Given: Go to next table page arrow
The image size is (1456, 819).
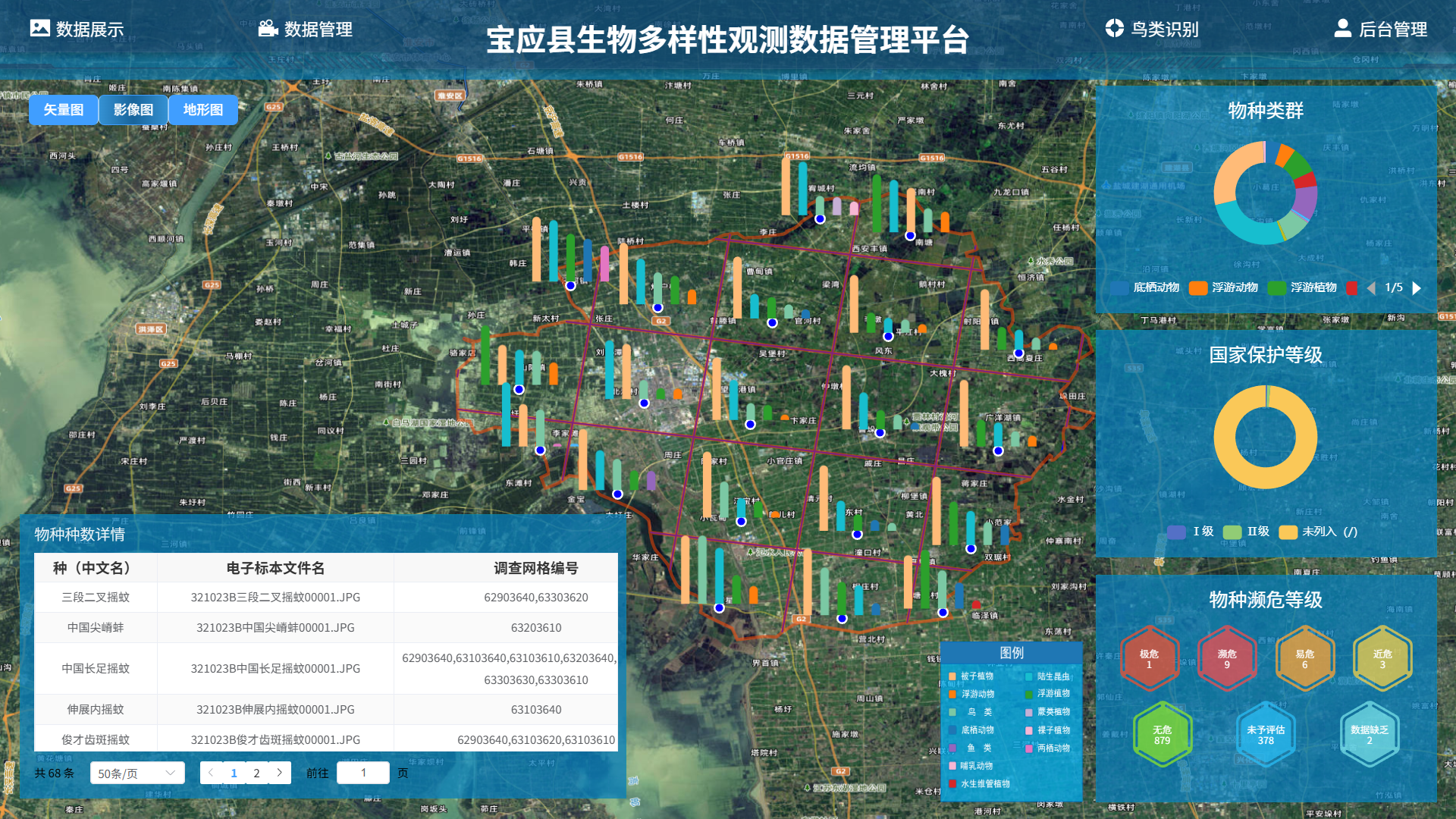Looking at the screenshot, I should pyautogui.click(x=280, y=773).
